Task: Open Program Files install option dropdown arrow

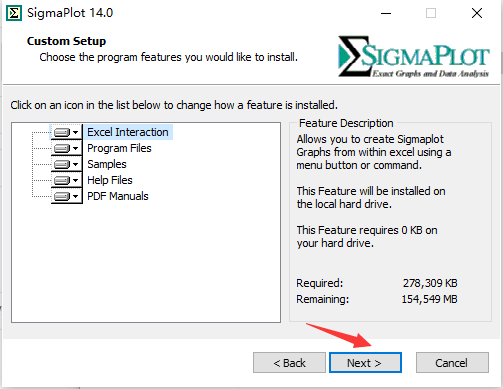Action: (x=76, y=148)
